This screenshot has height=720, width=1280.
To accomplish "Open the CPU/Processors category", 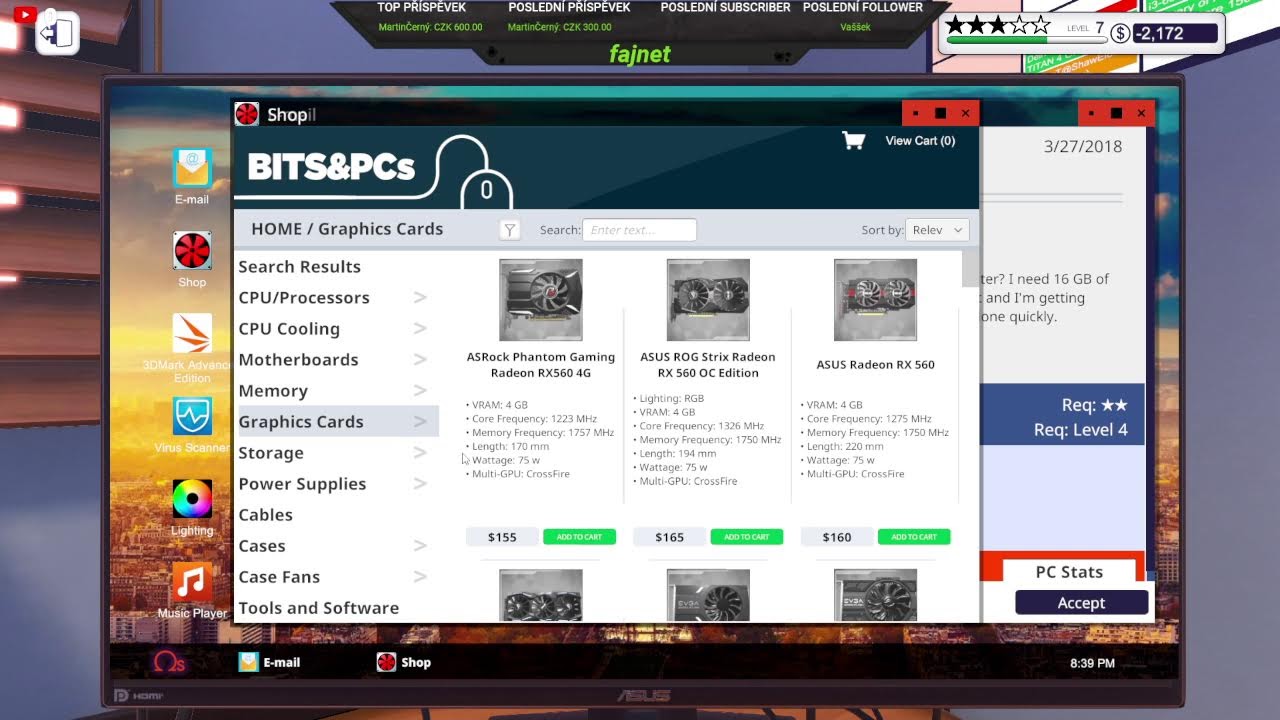I will [x=304, y=298].
